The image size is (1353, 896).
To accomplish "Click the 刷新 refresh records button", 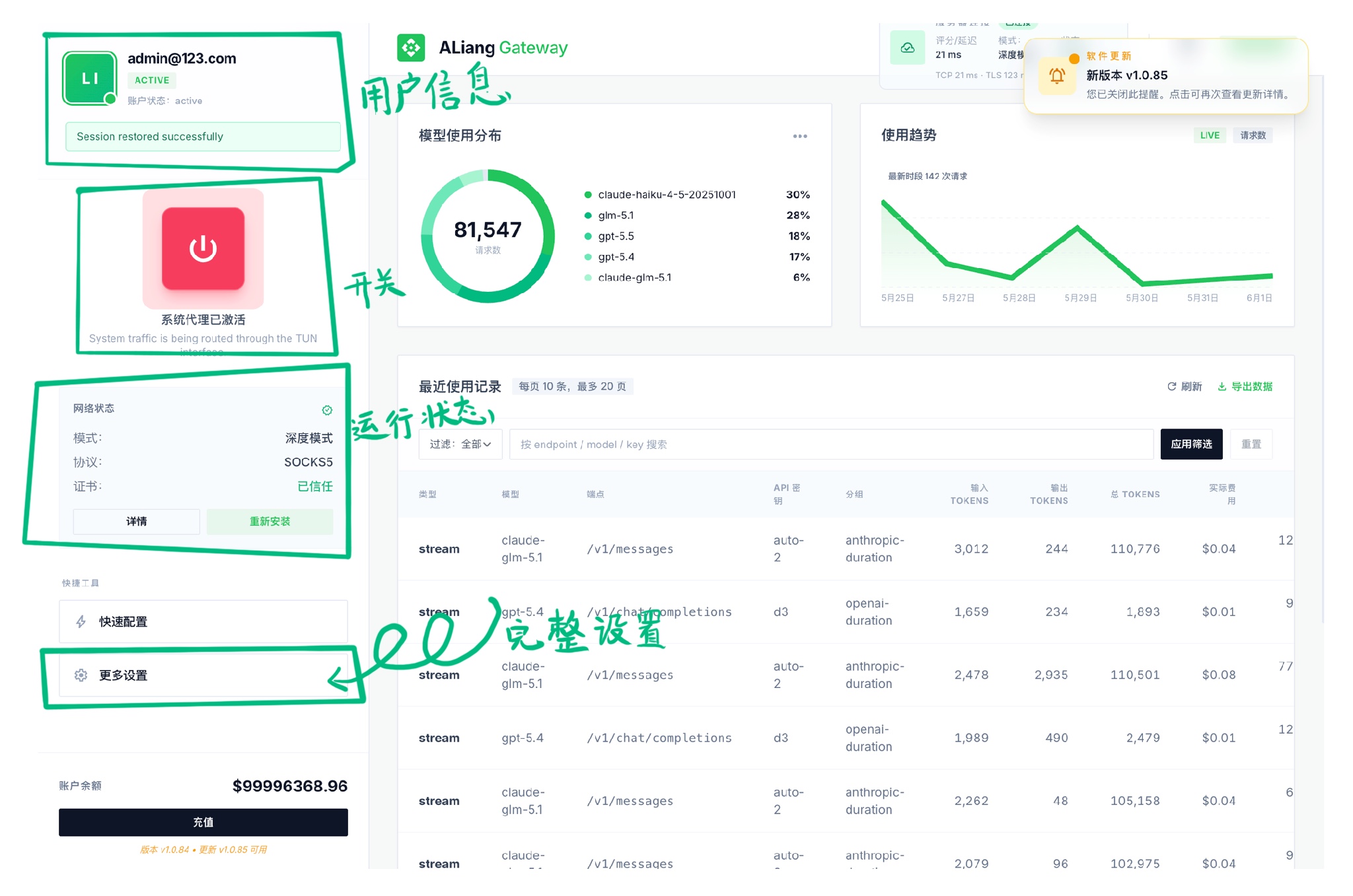I will click(x=1185, y=386).
